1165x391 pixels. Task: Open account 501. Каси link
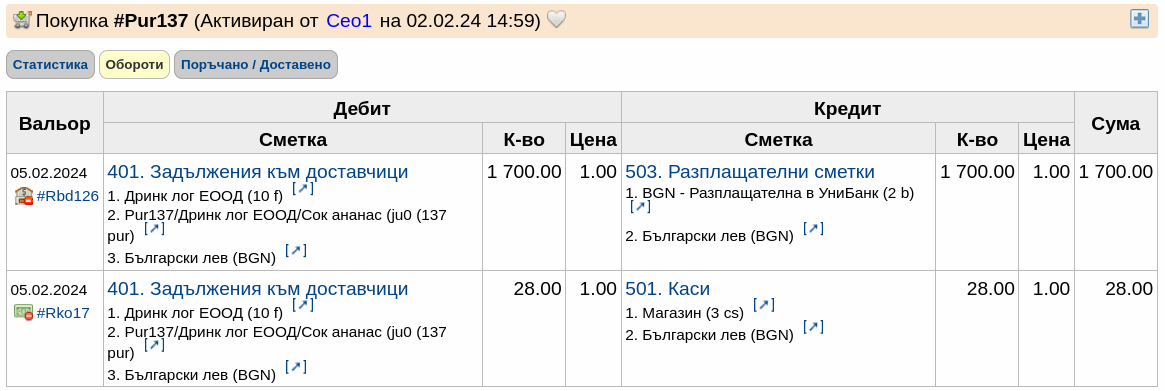coord(667,288)
